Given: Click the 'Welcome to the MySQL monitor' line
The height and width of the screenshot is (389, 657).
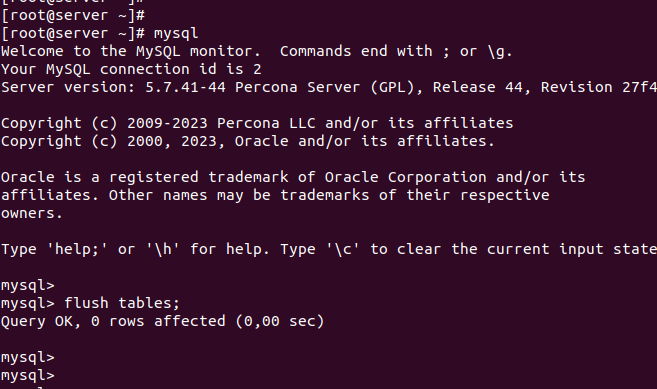Looking at the screenshot, I should (x=131, y=51).
